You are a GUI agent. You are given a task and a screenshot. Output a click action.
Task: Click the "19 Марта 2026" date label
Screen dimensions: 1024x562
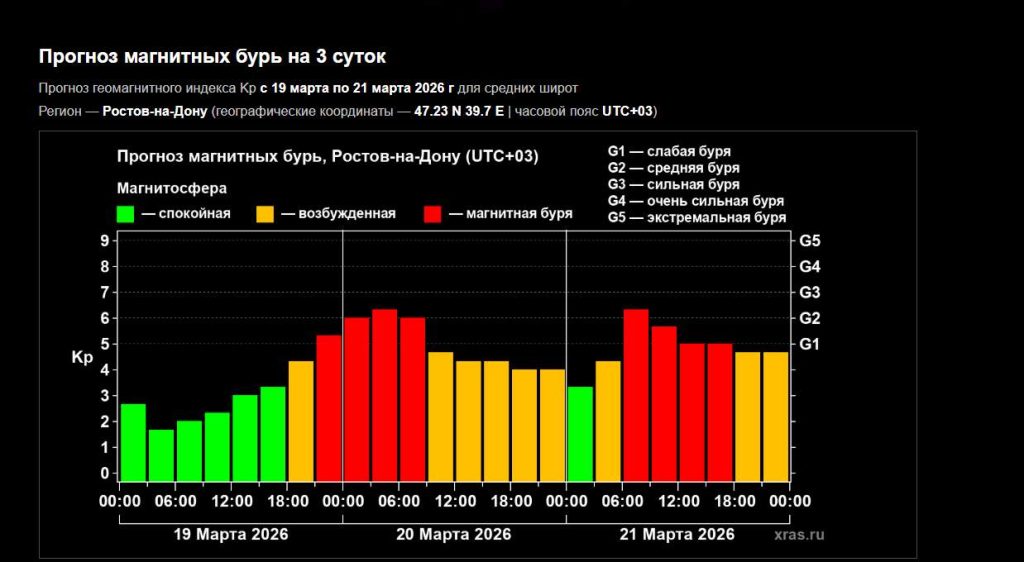pos(231,534)
